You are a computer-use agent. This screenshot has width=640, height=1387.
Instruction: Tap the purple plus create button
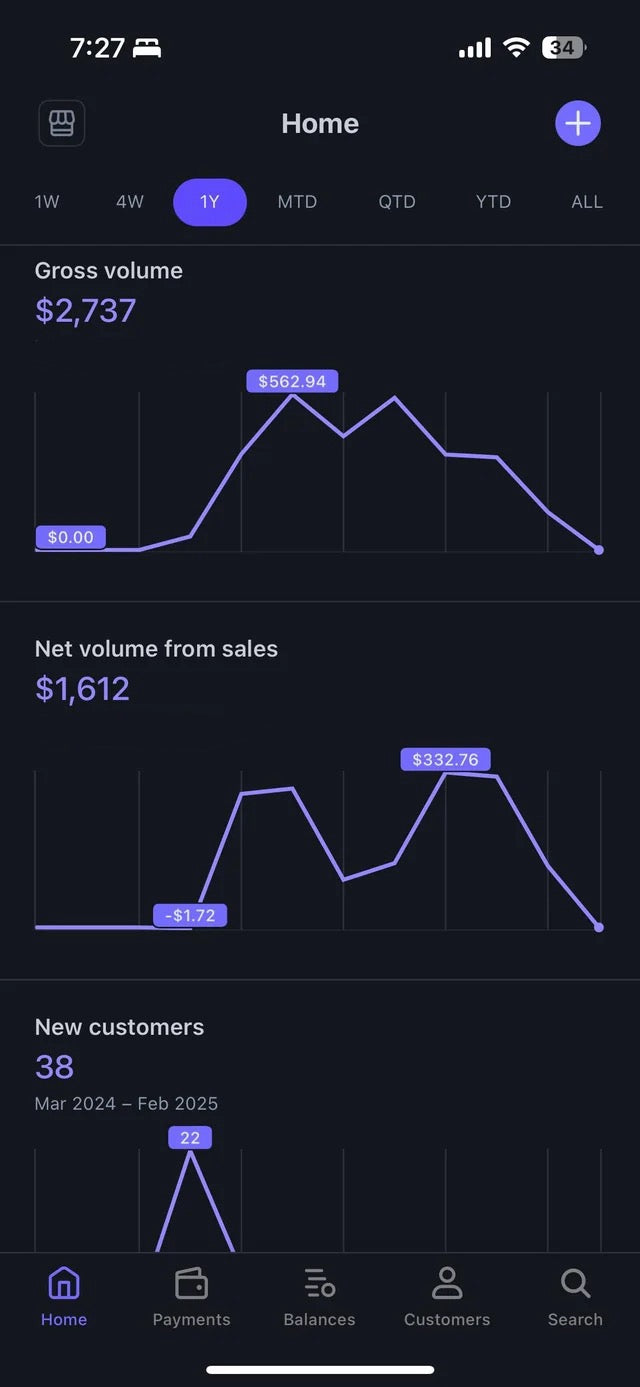(x=577, y=124)
